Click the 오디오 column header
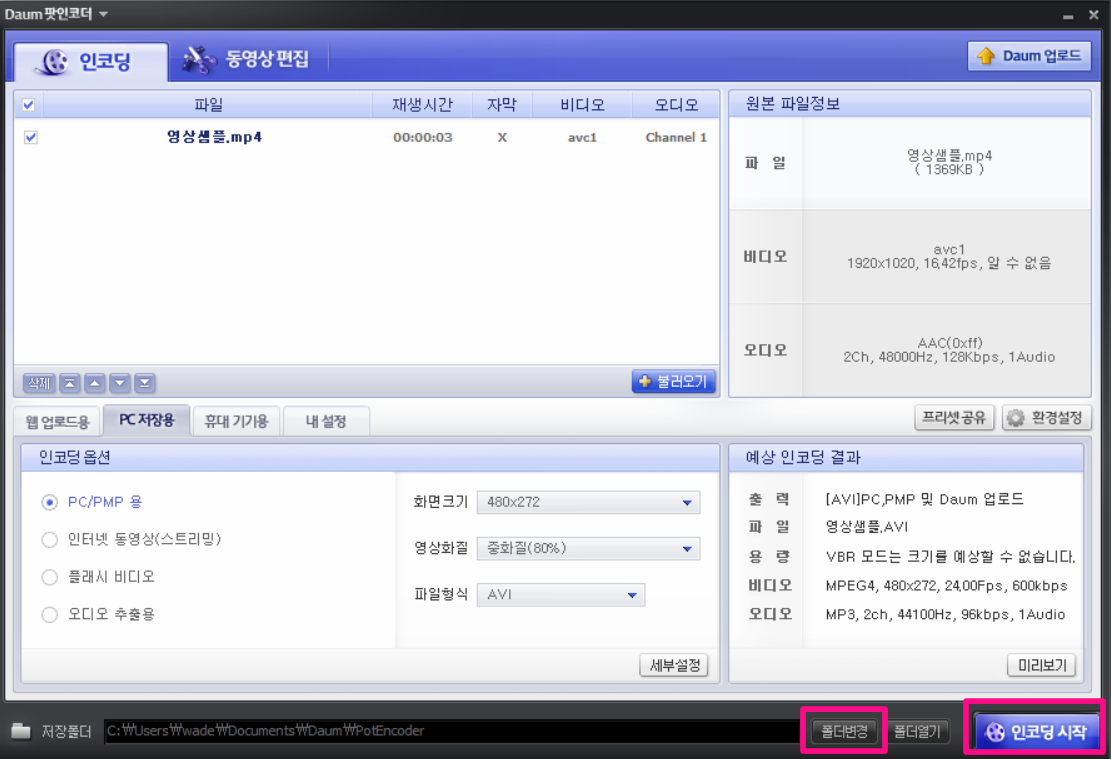Screen dimensions: 1111x759 [x=676, y=105]
